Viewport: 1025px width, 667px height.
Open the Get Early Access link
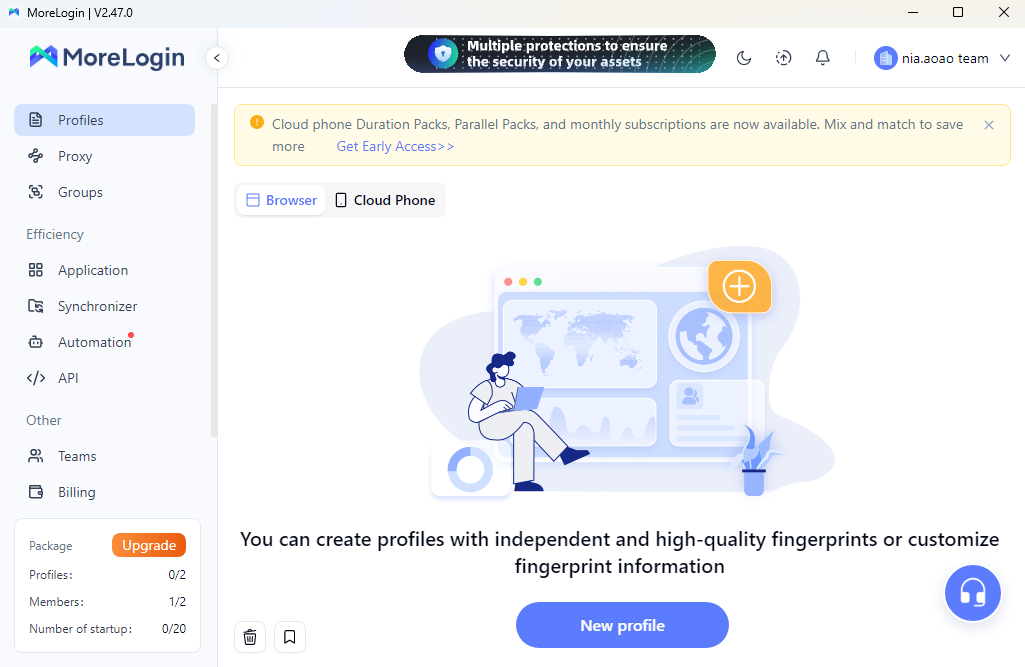[x=395, y=146]
